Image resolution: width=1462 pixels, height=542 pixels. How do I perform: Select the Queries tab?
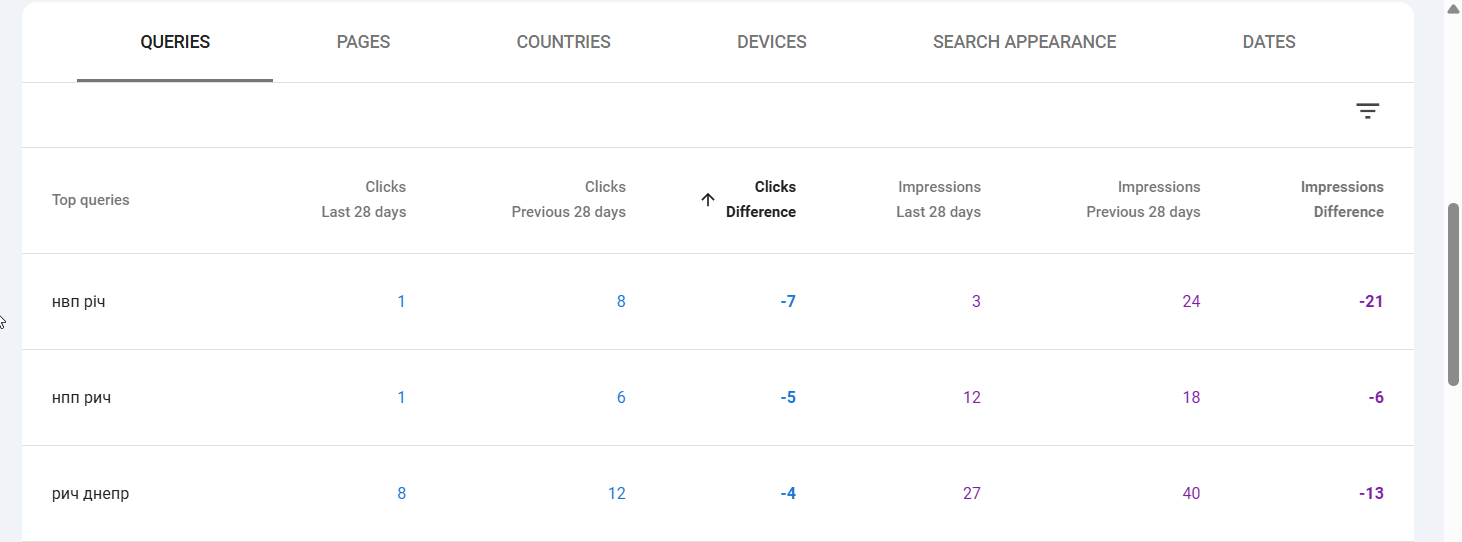coord(175,42)
